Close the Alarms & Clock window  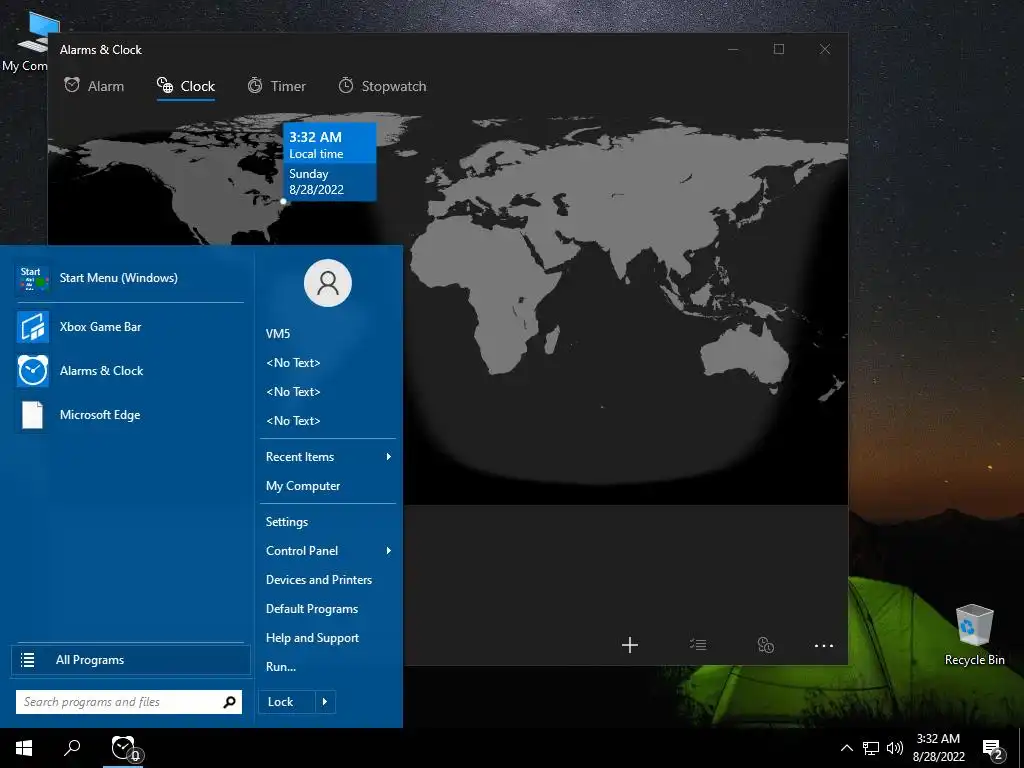pos(825,50)
